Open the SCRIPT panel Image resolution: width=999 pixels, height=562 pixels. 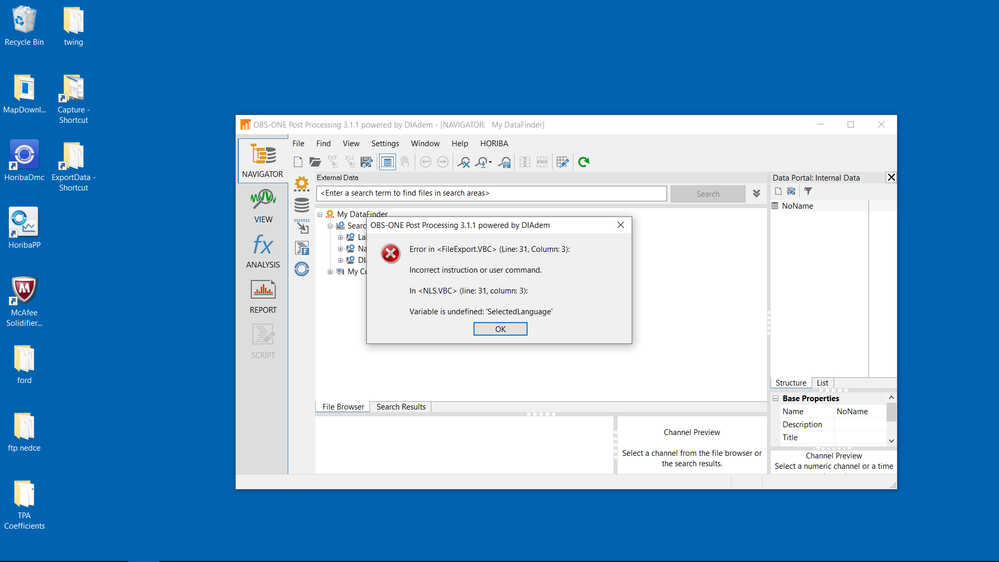[262, 342]
